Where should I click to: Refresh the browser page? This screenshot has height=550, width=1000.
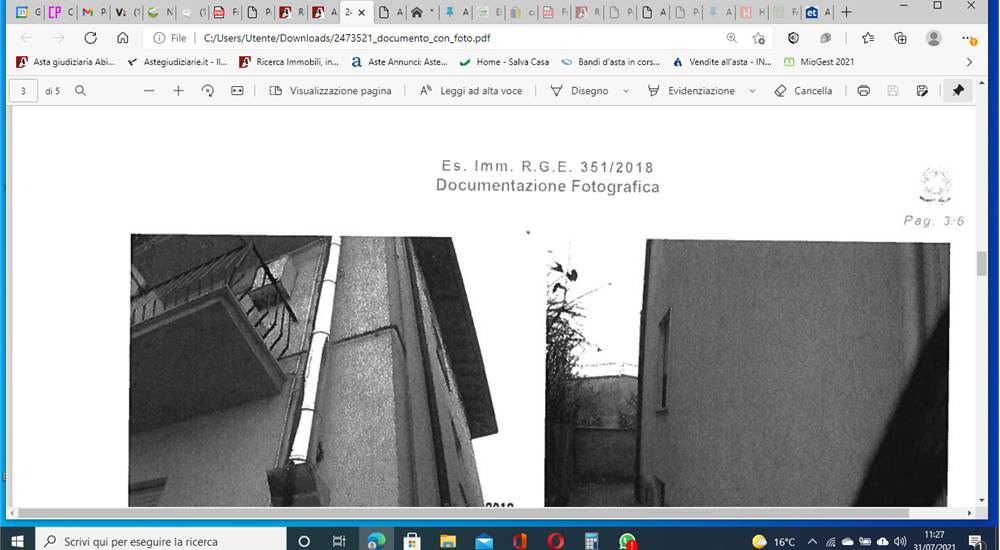[x=91, y=38]
